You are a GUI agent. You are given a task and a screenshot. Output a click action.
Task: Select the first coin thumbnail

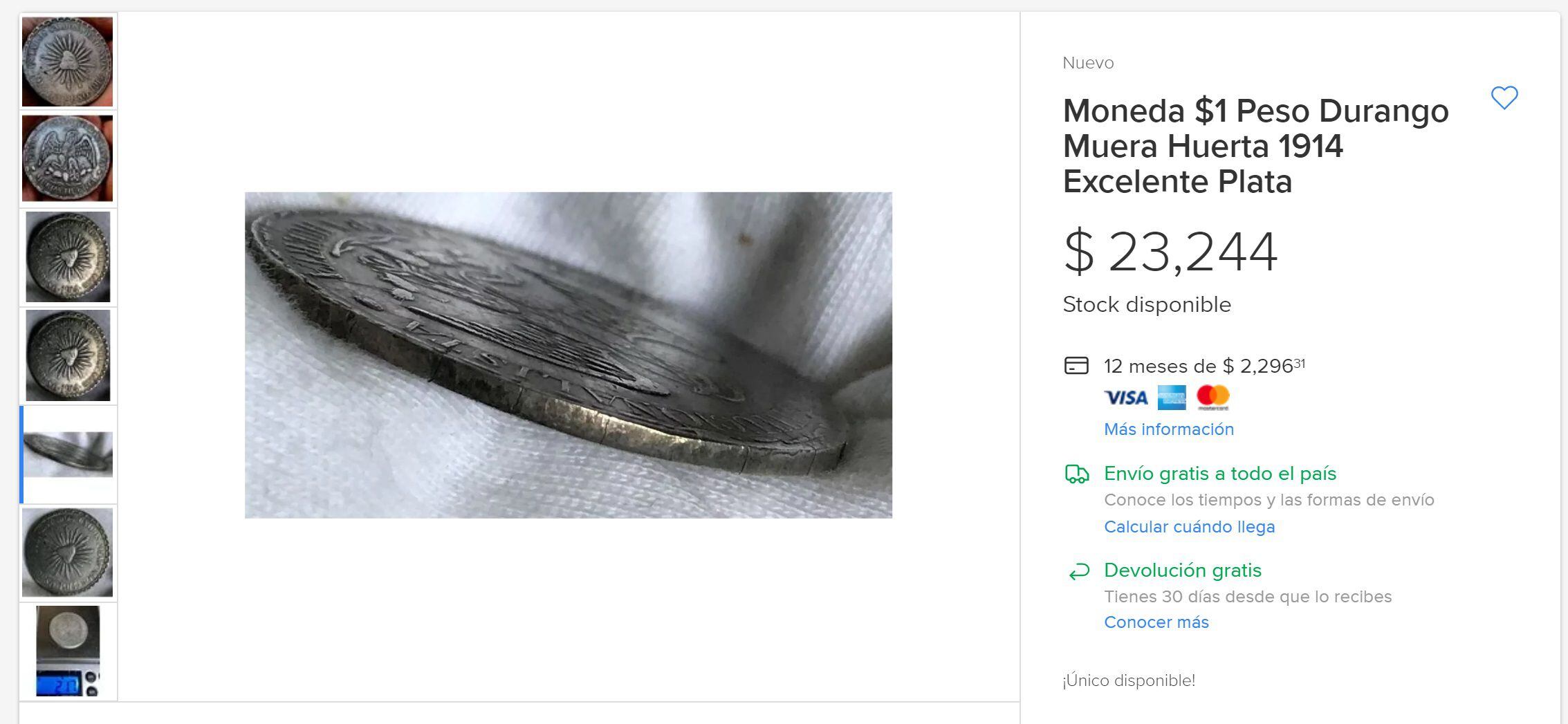coord(68,62)
